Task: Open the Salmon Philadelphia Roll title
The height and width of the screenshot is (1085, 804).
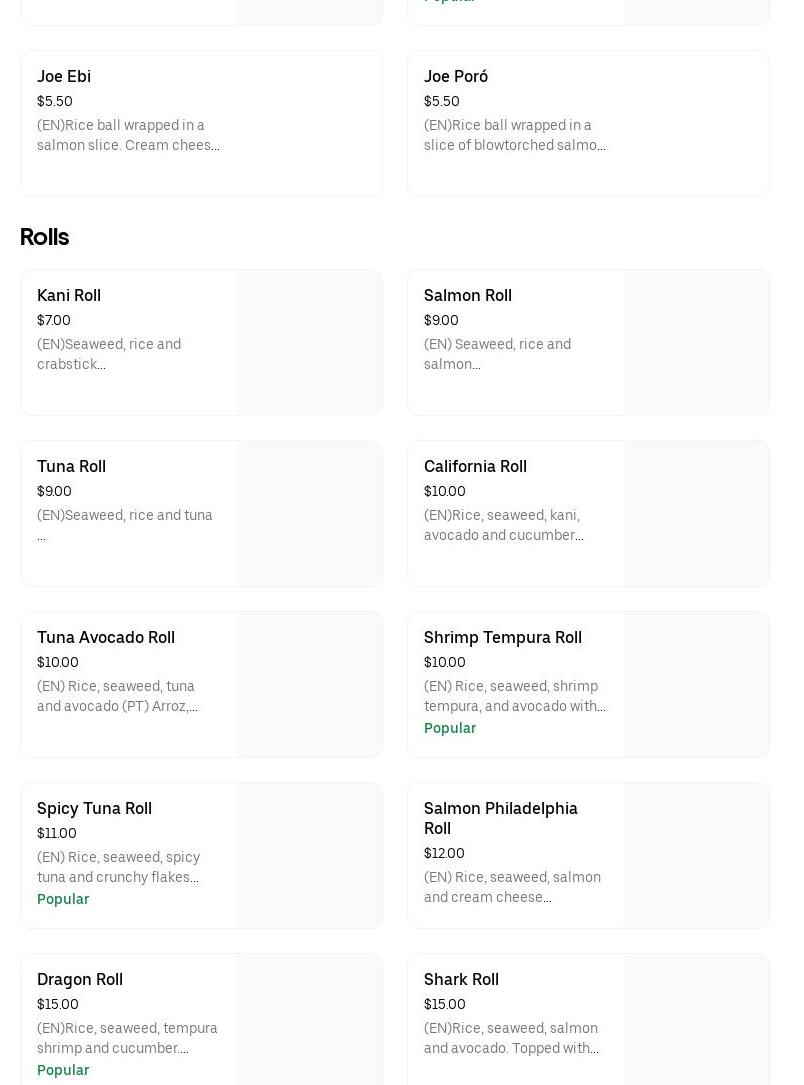Action: tap(500, 818)
